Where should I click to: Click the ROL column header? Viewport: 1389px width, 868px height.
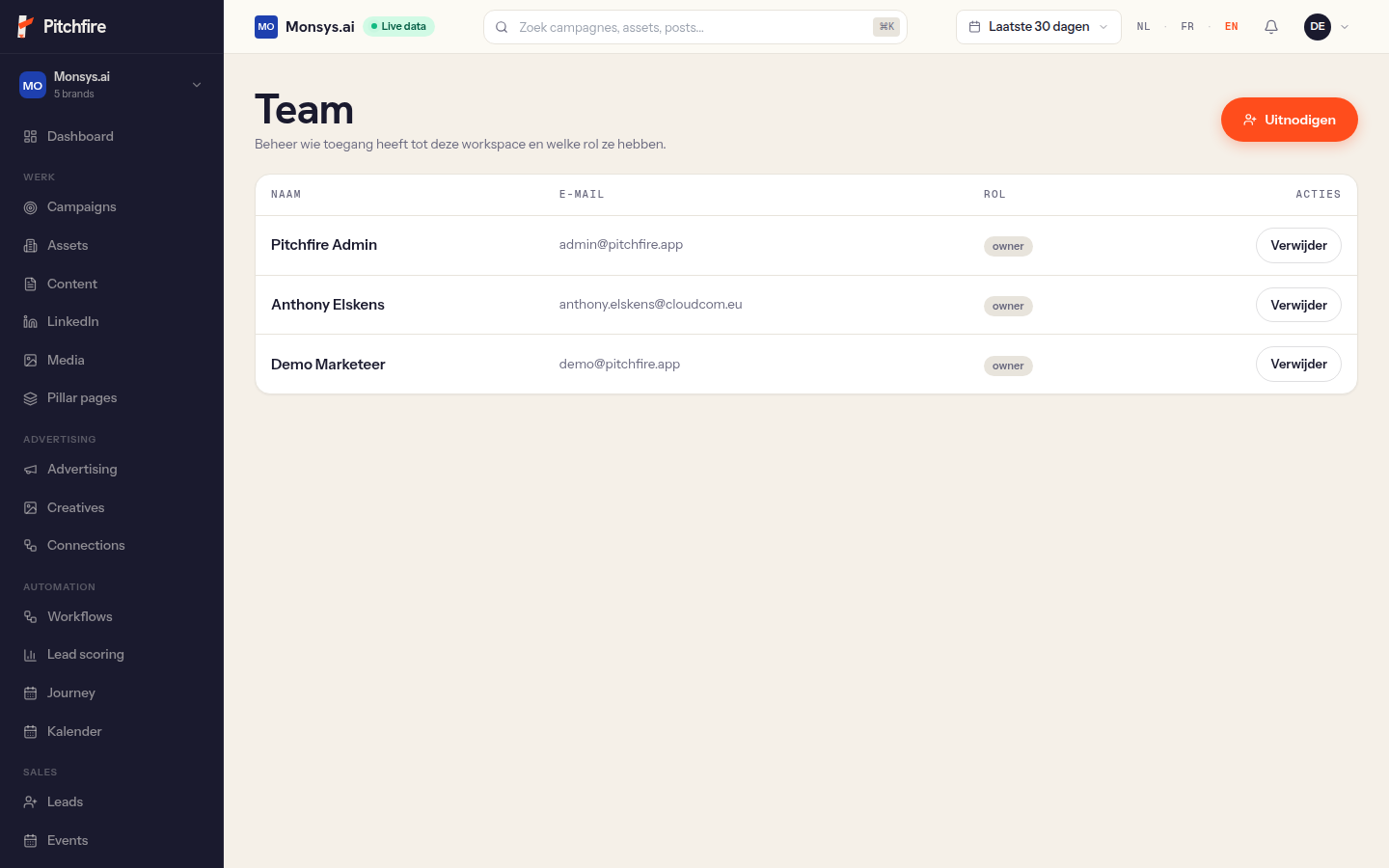[x=994, y=195]
